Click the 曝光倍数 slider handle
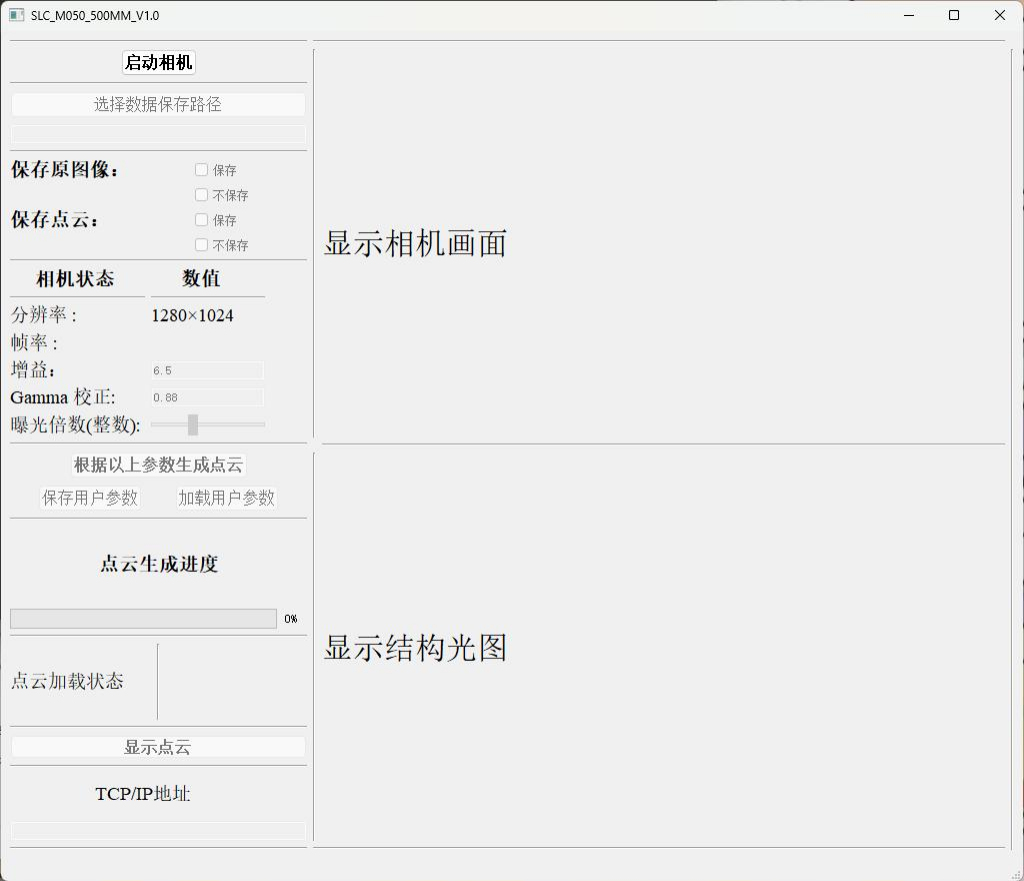The width and height of the screenshot is (1024, 881). pyautogui.click(x=193, y=425)
